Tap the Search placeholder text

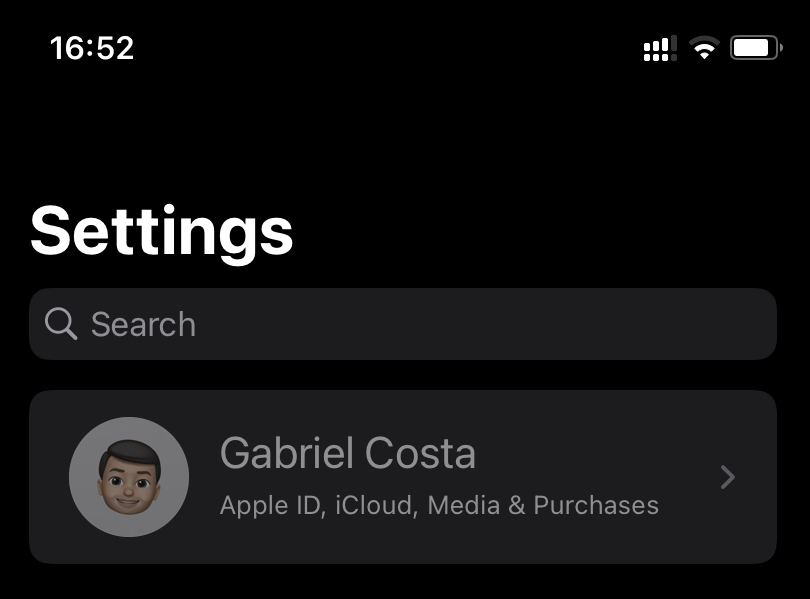coord(143,324)
